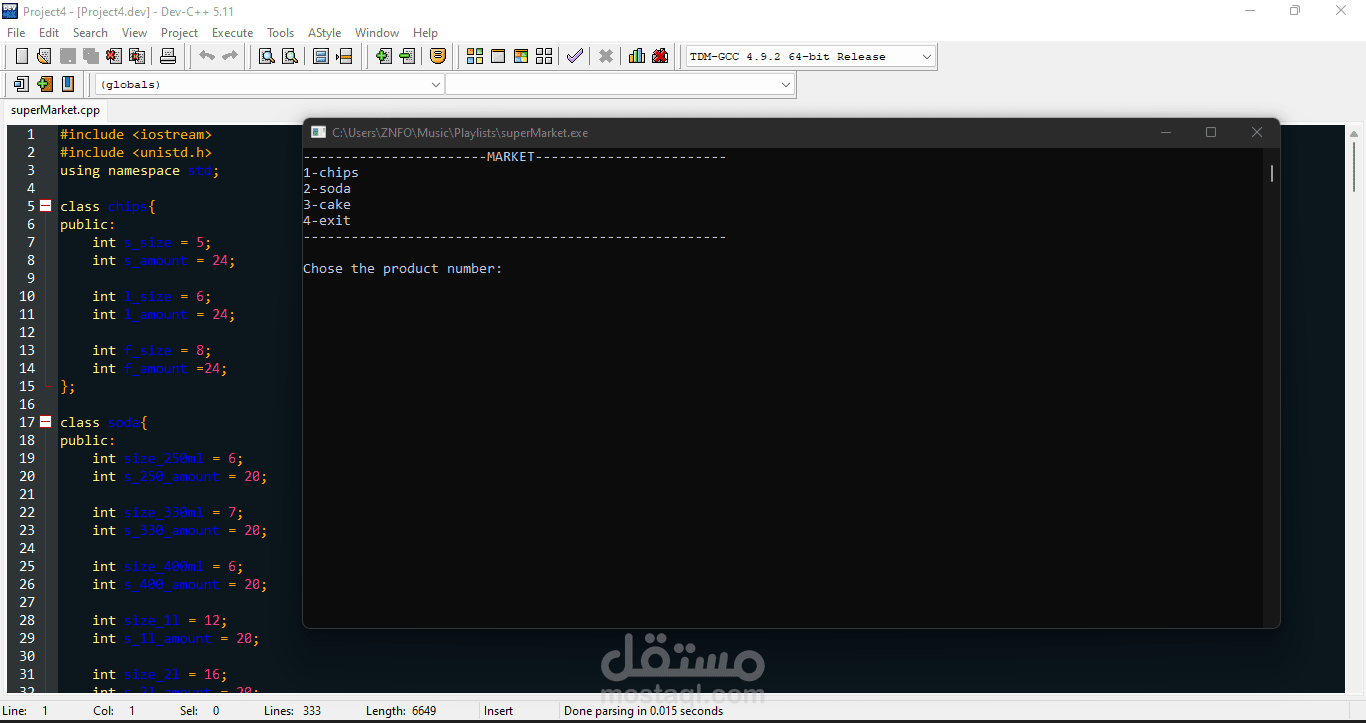This screenshot has width=1366, height=723.
Task: Click the console window title bar icon
Action: [318, 132]
